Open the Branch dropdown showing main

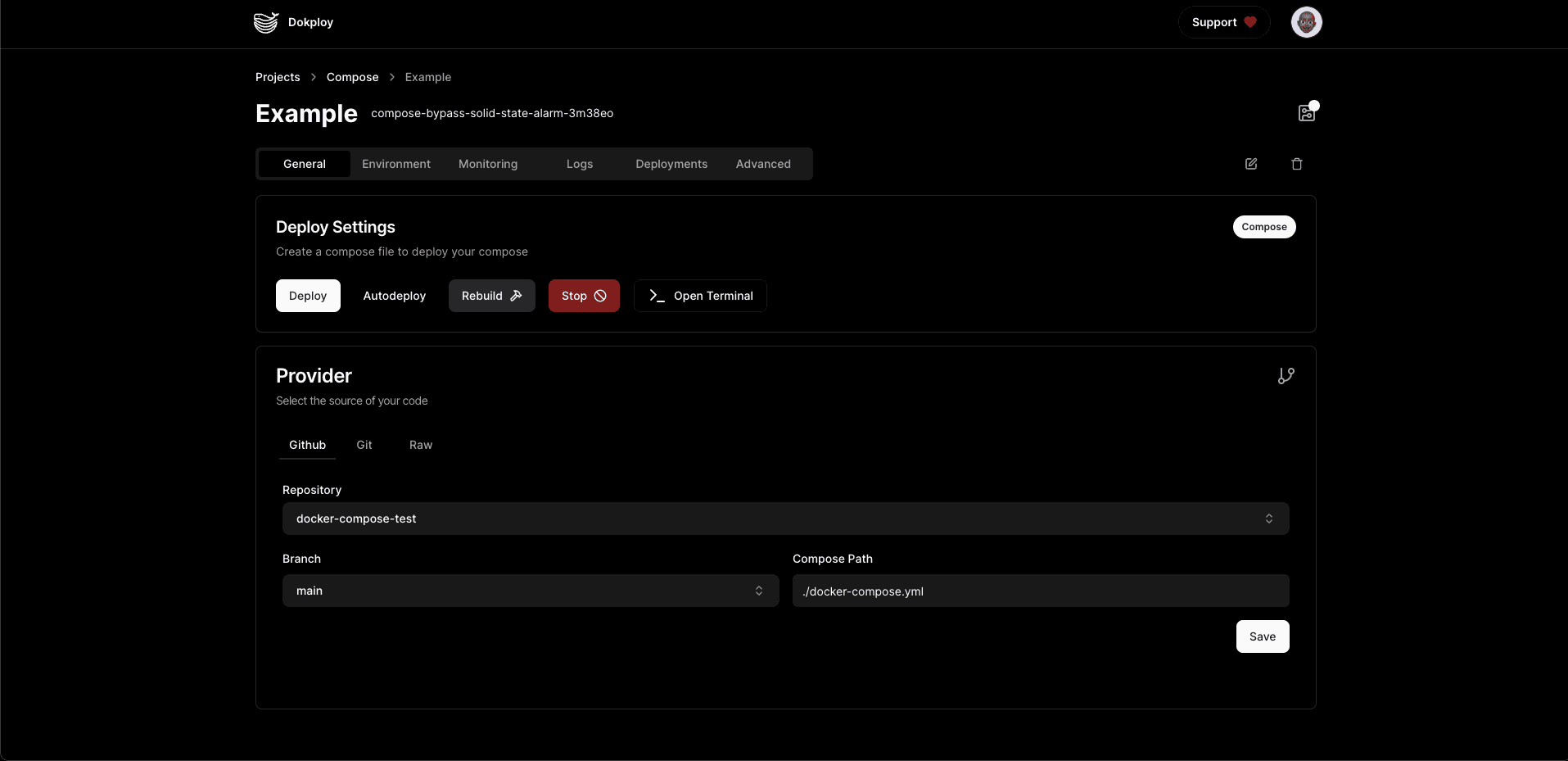point(530,590)
